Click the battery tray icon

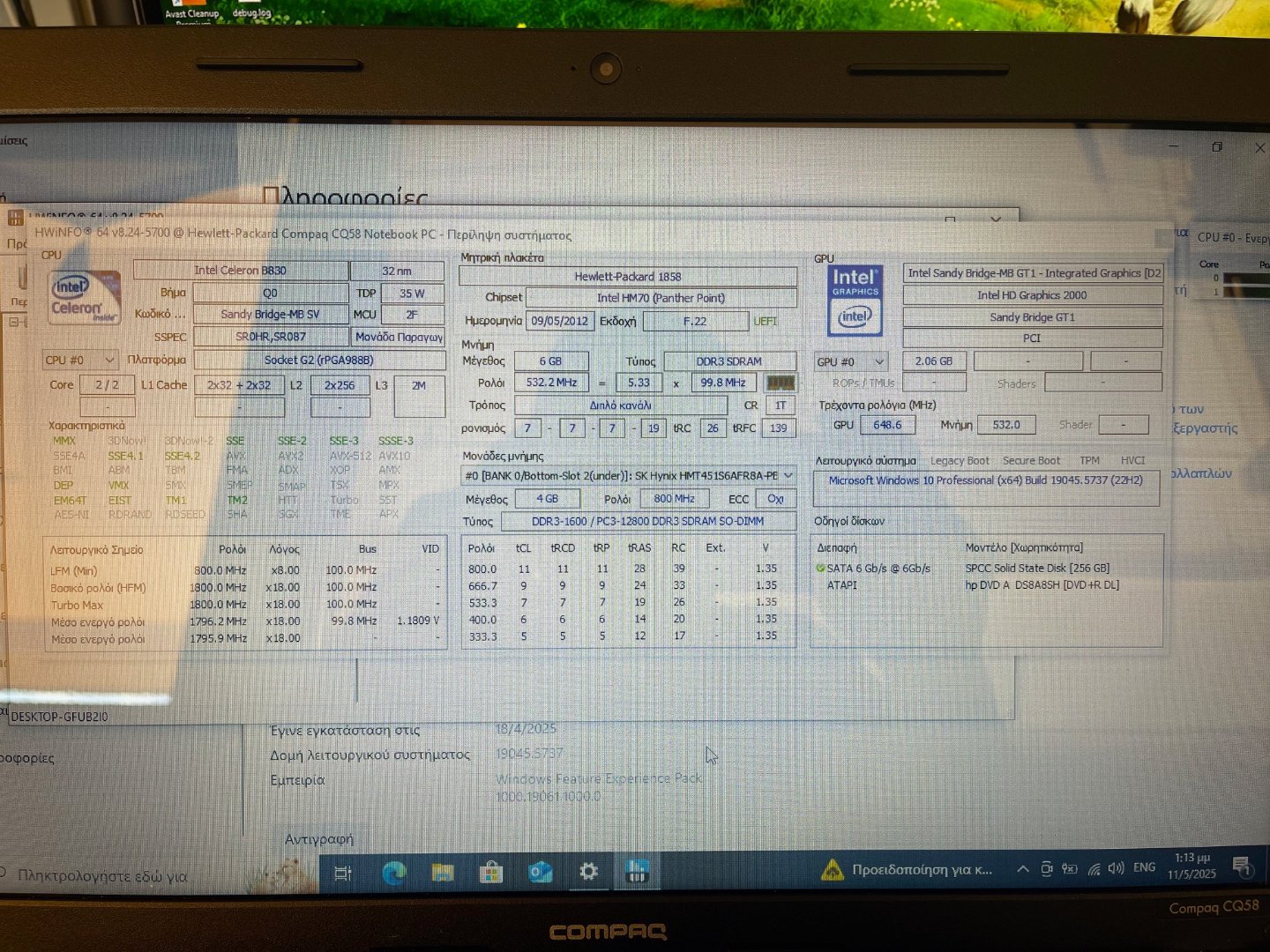tap(1070, 868)
